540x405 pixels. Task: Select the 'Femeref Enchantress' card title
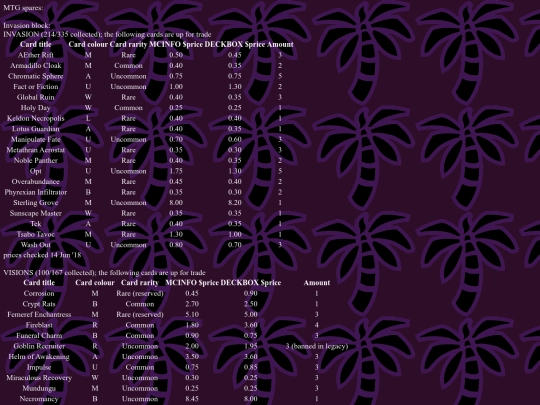click(x=39, y=314)
